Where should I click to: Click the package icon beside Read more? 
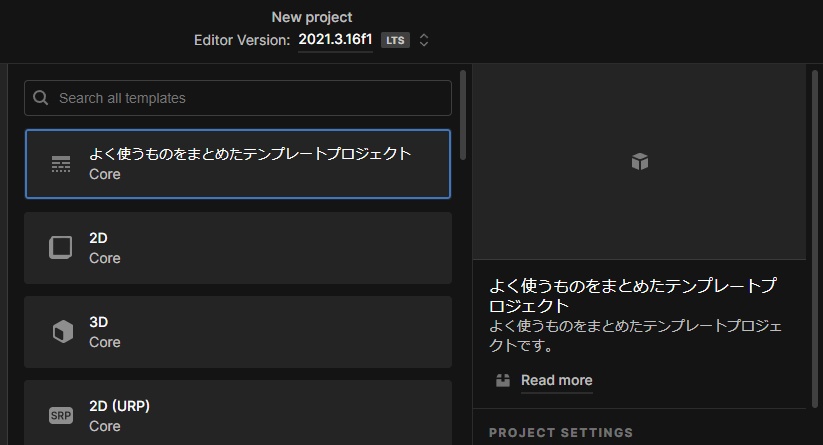(503, 380)
